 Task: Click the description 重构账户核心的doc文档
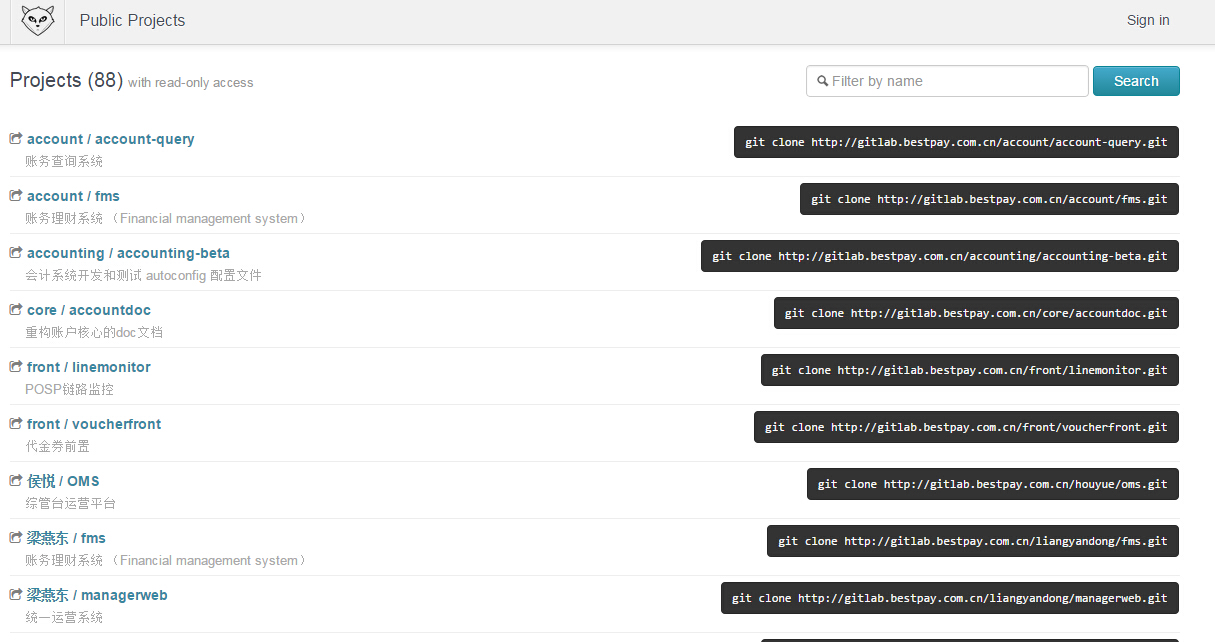(x=94, y=332)
